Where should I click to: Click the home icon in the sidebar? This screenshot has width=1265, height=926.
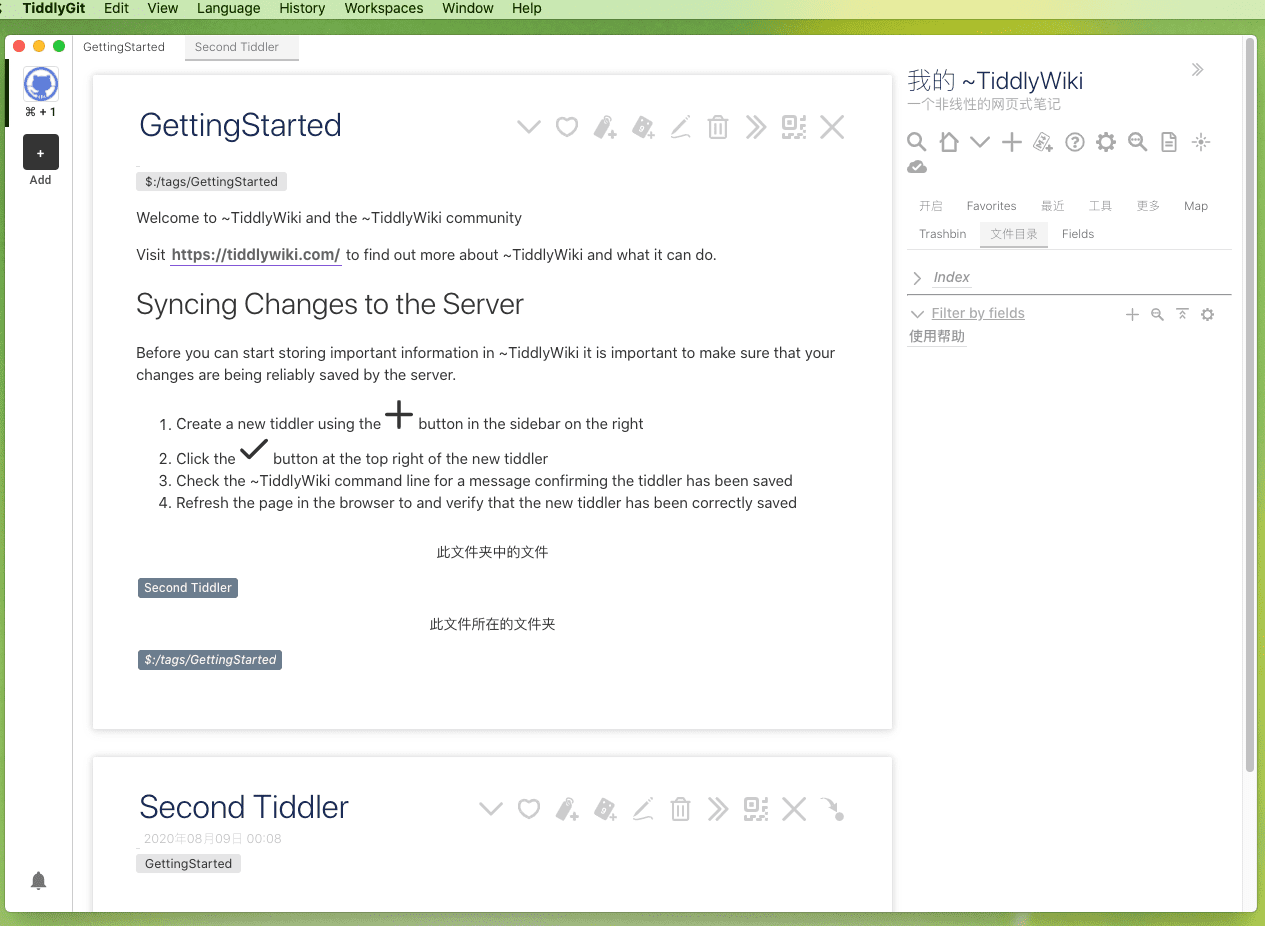(948, 141)
